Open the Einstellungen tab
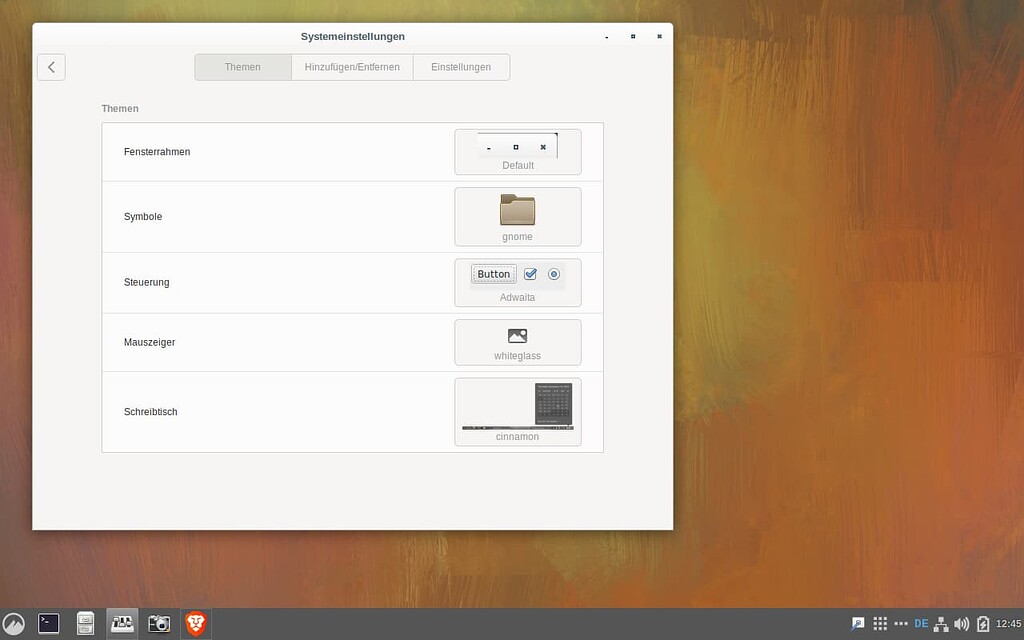The width and height of the screenshot is (1024, 640). pos(461,67)
